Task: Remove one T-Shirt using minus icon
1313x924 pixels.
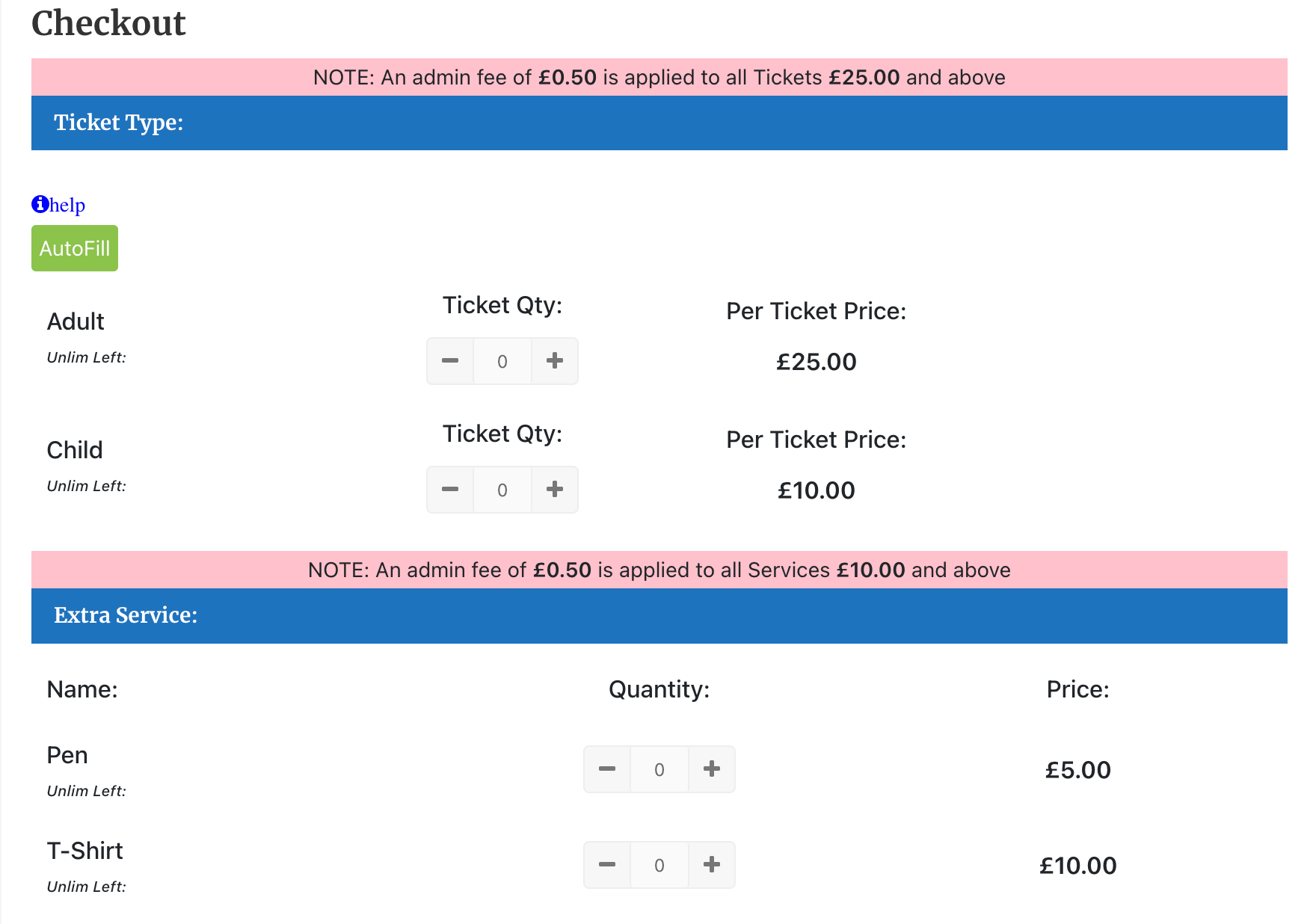Action: tap(607, 865)
